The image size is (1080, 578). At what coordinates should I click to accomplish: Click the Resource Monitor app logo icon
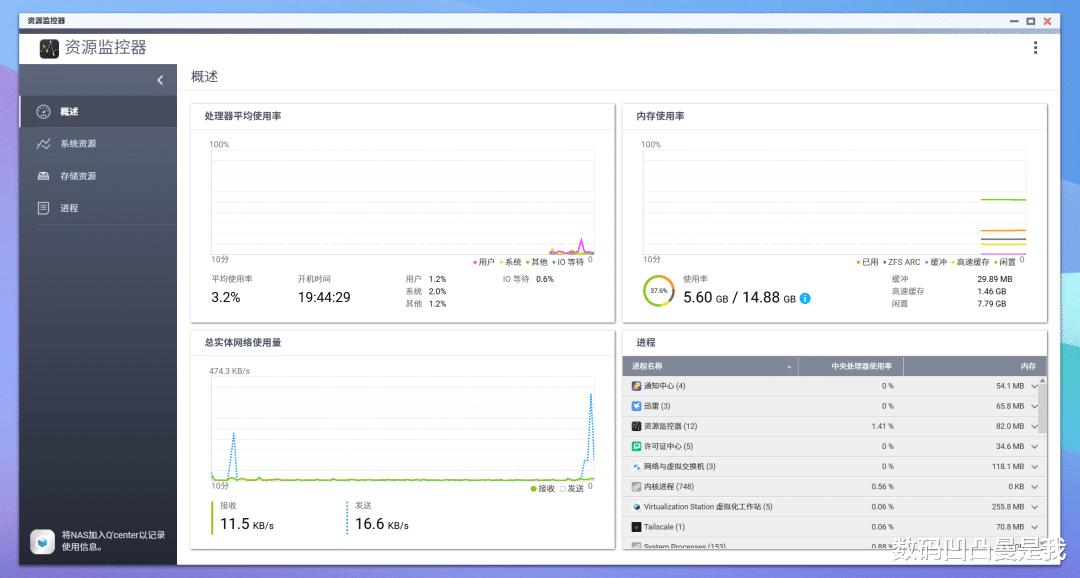coord(49,48)
